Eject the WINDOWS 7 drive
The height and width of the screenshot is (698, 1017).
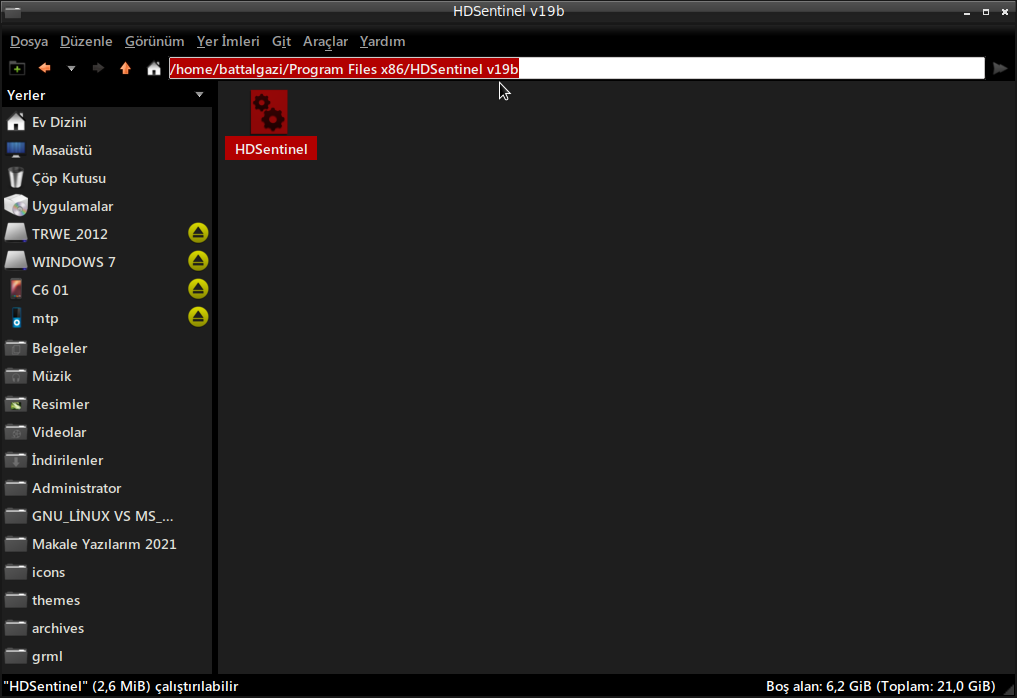click(x=198, y=261)
